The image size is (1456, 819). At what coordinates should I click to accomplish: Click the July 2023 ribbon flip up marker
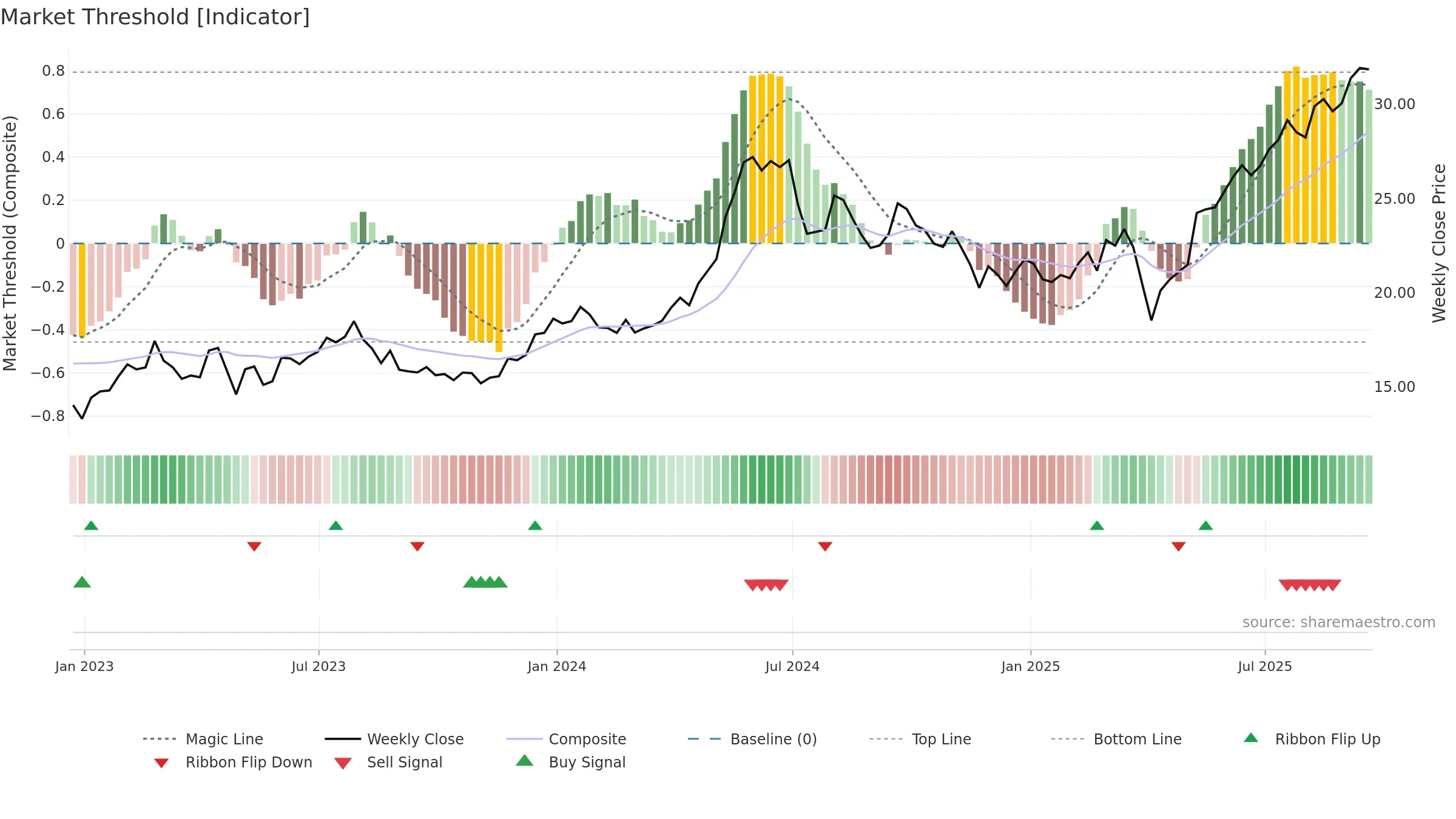tap(335, 525)
